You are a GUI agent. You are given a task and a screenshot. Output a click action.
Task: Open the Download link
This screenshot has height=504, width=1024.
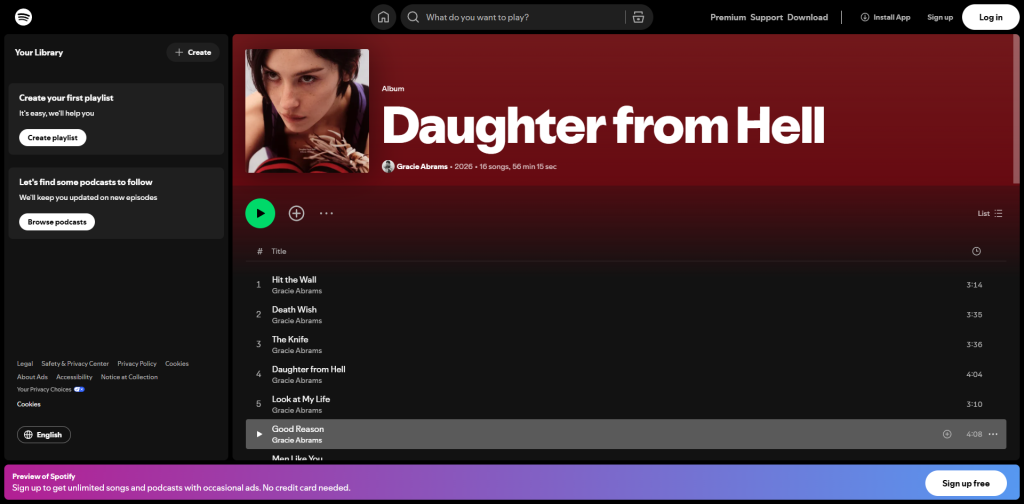click(807, 18)
